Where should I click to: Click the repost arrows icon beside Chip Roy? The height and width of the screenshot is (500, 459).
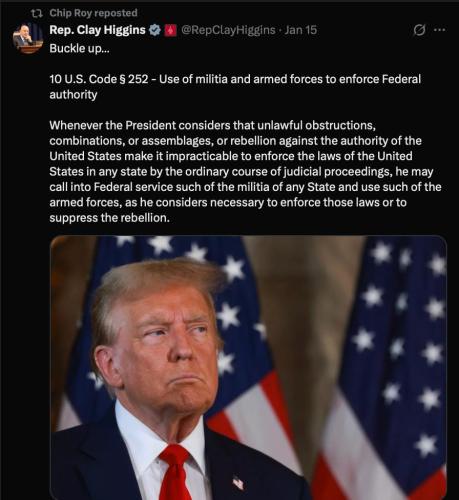click(36, 13)
